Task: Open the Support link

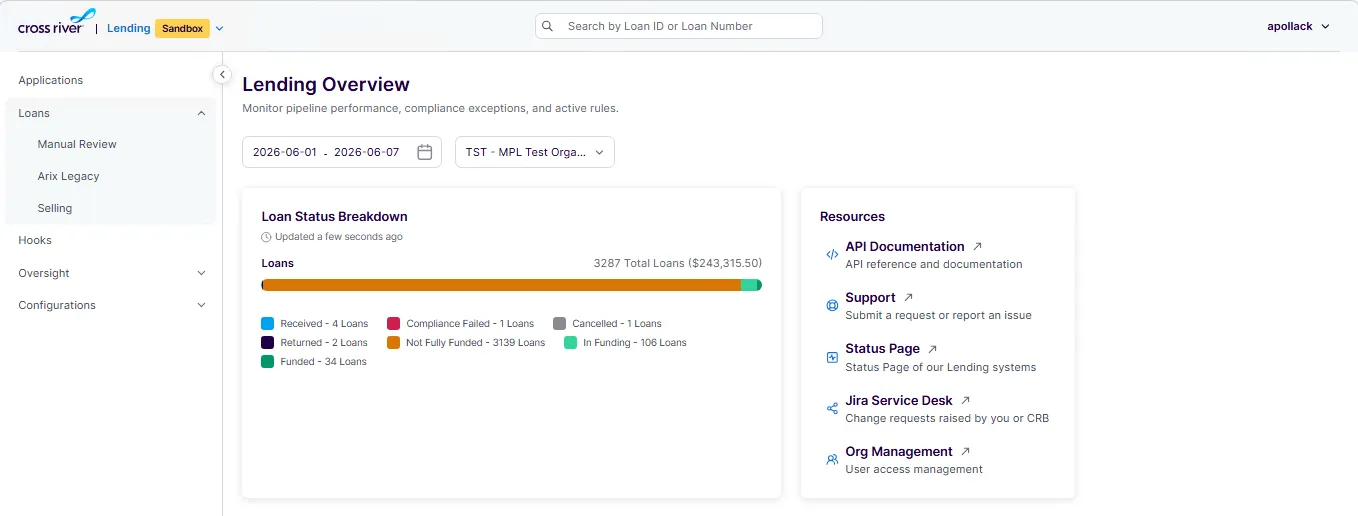Action: click(870, 297)
